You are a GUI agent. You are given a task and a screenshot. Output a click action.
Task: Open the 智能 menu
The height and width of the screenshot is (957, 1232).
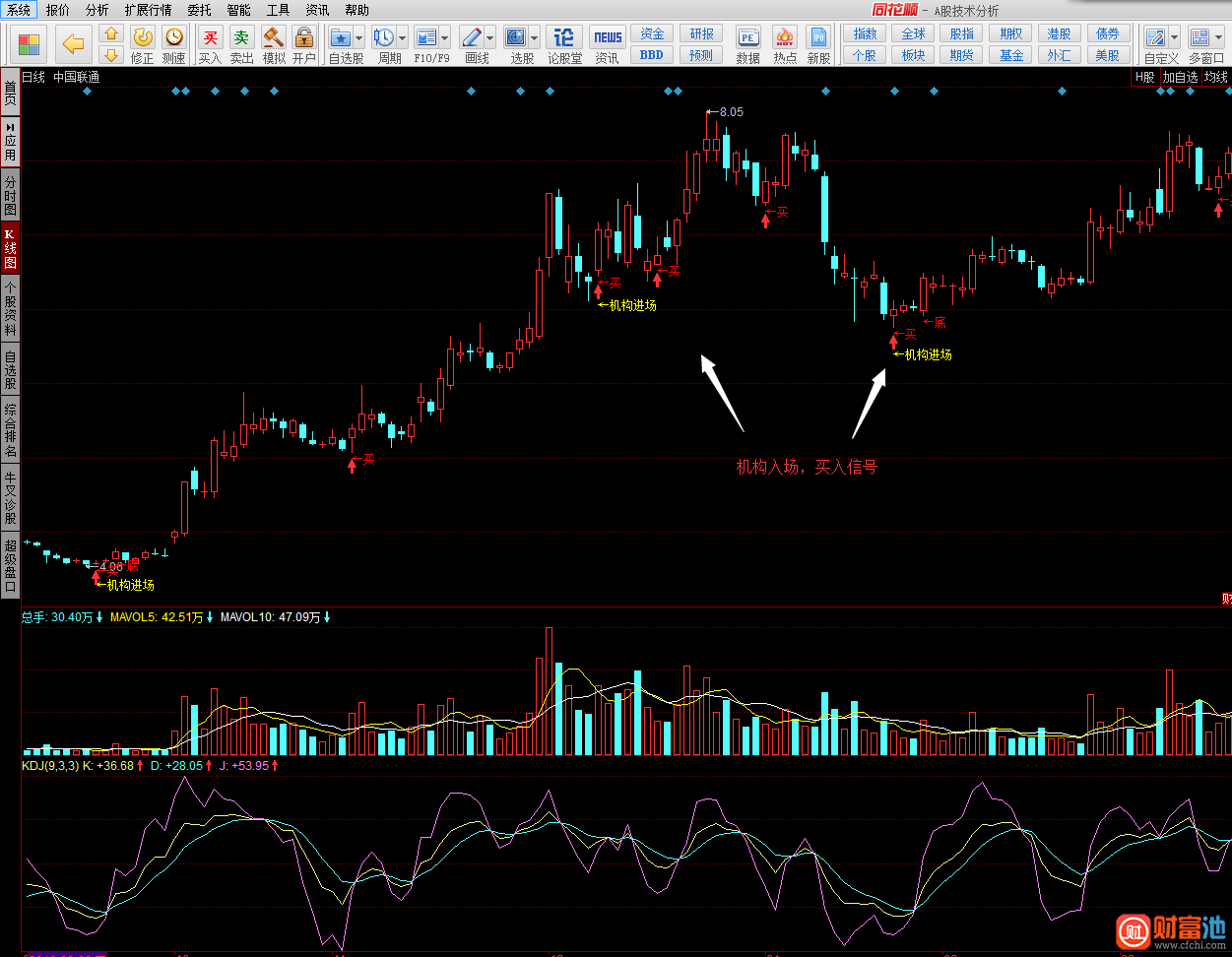pos(238,10)
